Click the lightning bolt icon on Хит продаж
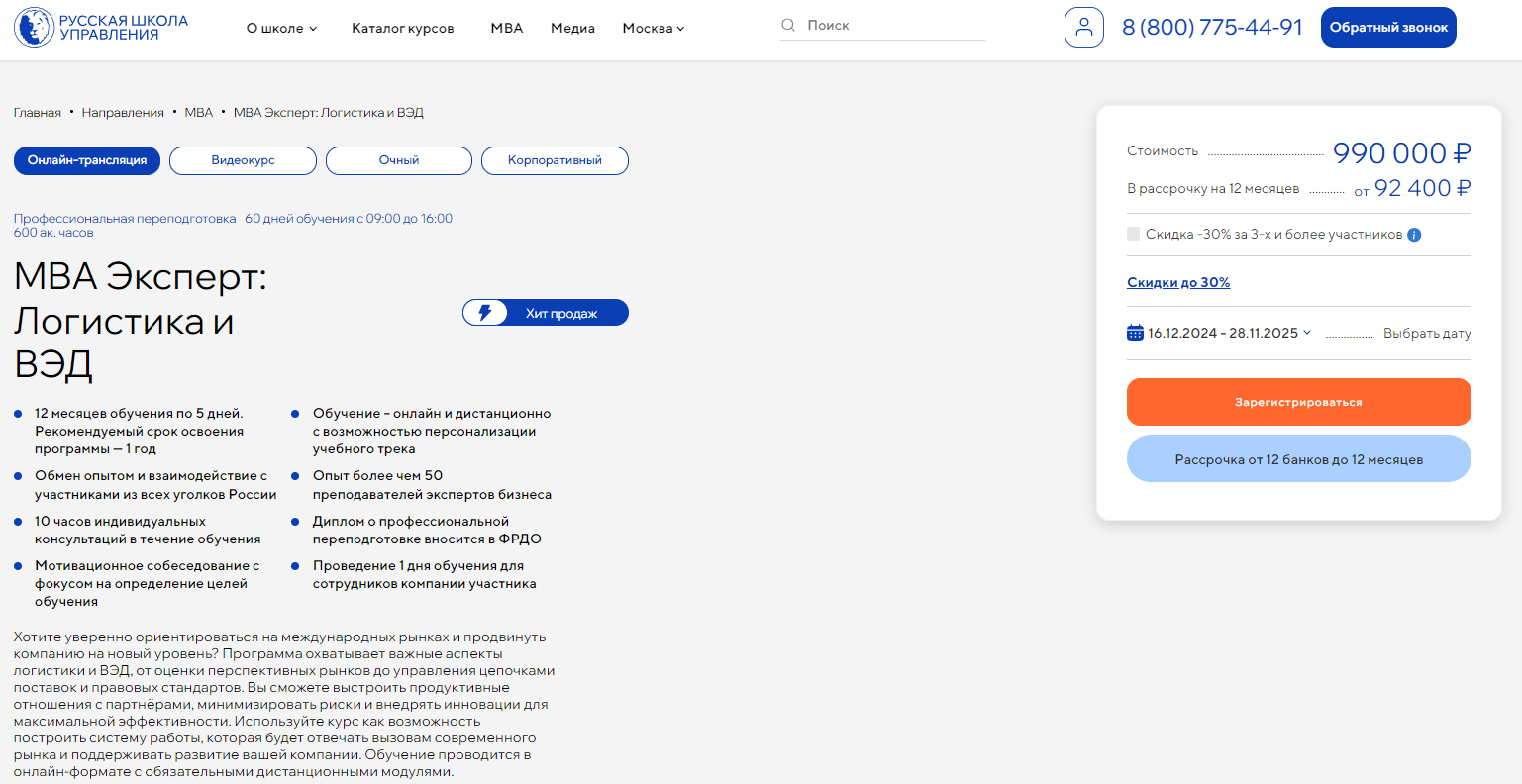 click(x=484, y=313)
